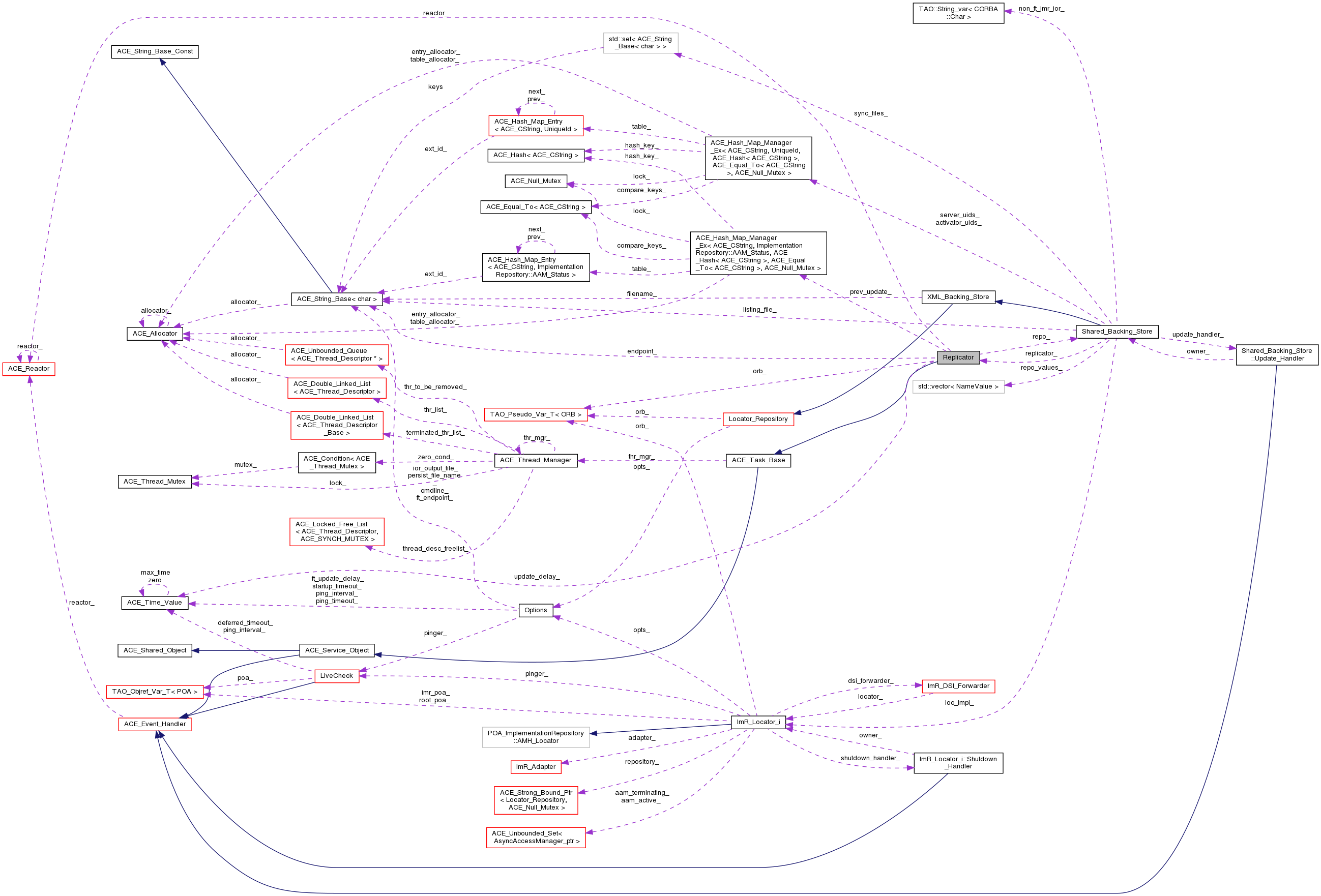Screen dimensions: 1321x896
Task: Click the prev_update_ edge label
Action: 870,292
